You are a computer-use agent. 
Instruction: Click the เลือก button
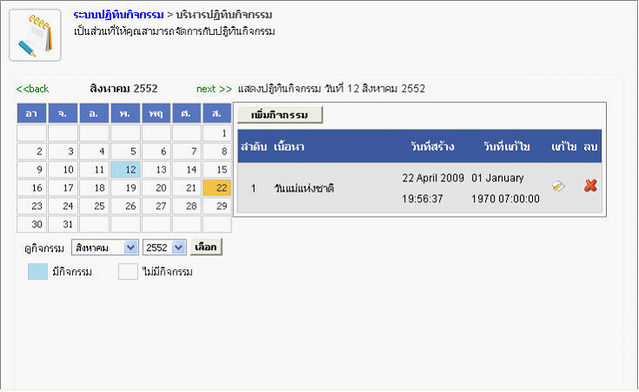click(206, 247)
